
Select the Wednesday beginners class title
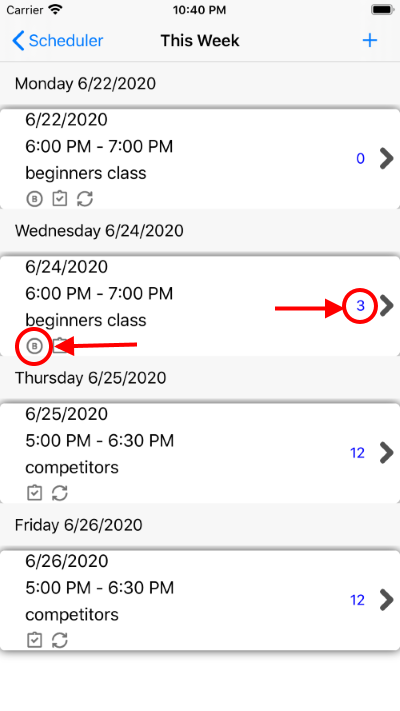tap(86, 320)
